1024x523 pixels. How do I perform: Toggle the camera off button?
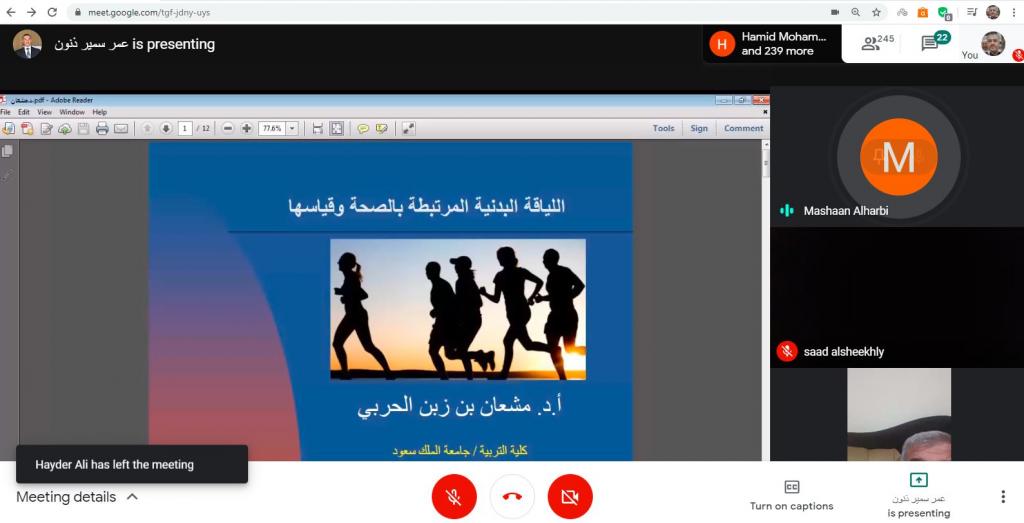coord(570,497)
